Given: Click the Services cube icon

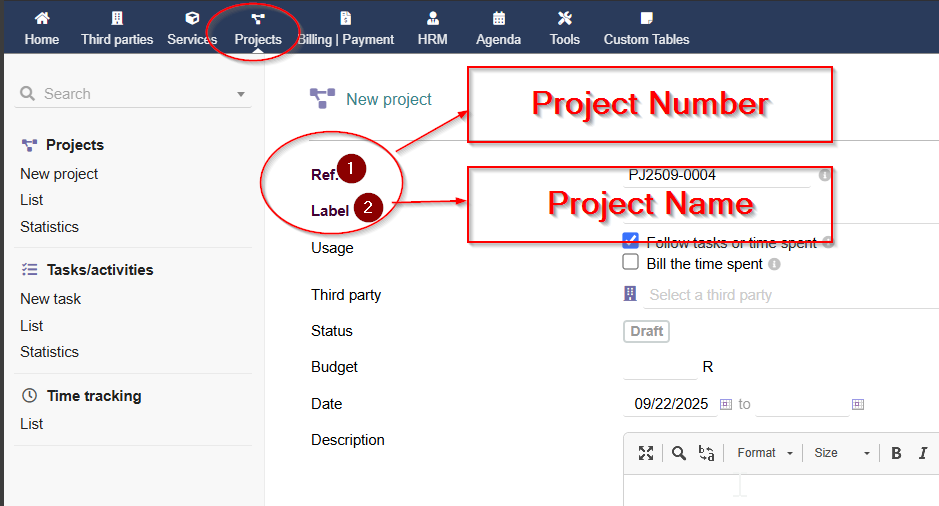Looking at the screenshot, I should (192, 18).
